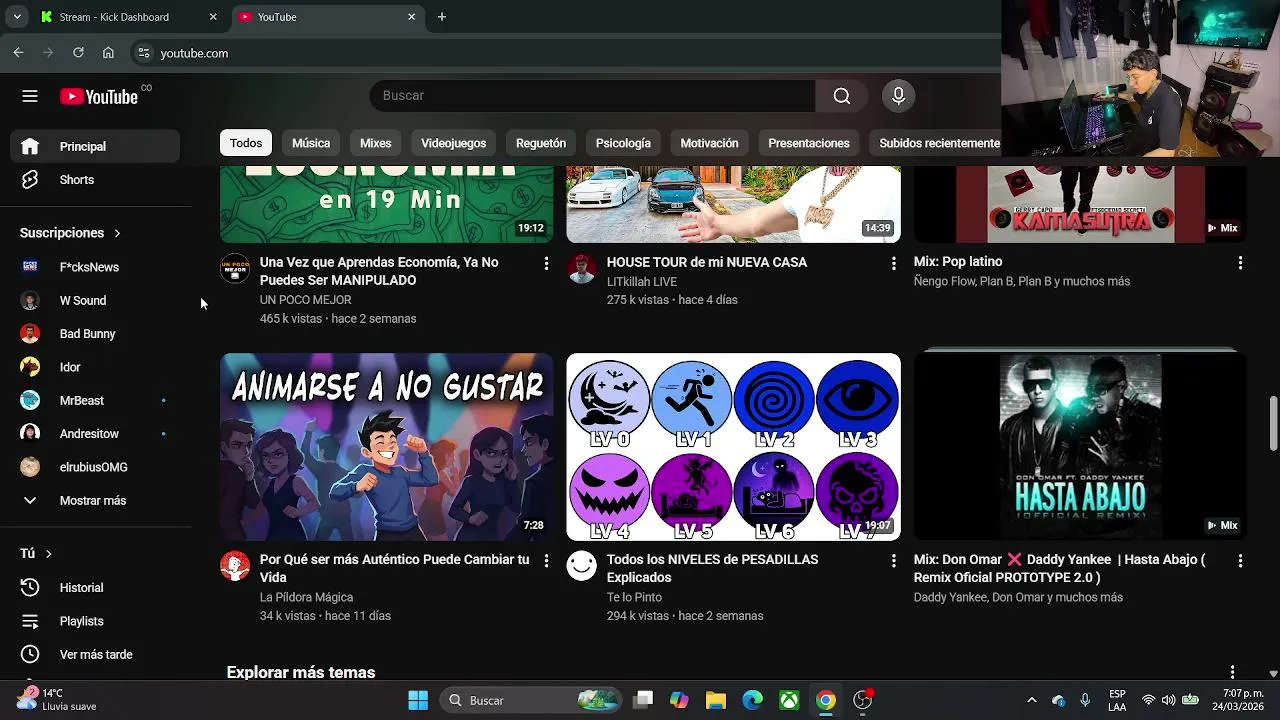1280x720 pixels.
Task: Open new browser tab
Action: pos(442,17)
